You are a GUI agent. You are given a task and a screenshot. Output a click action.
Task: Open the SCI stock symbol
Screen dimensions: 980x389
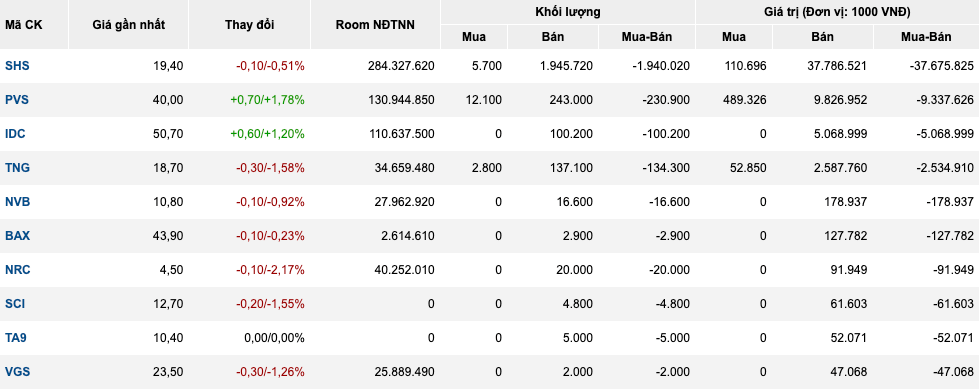click(x=15, y=304)
